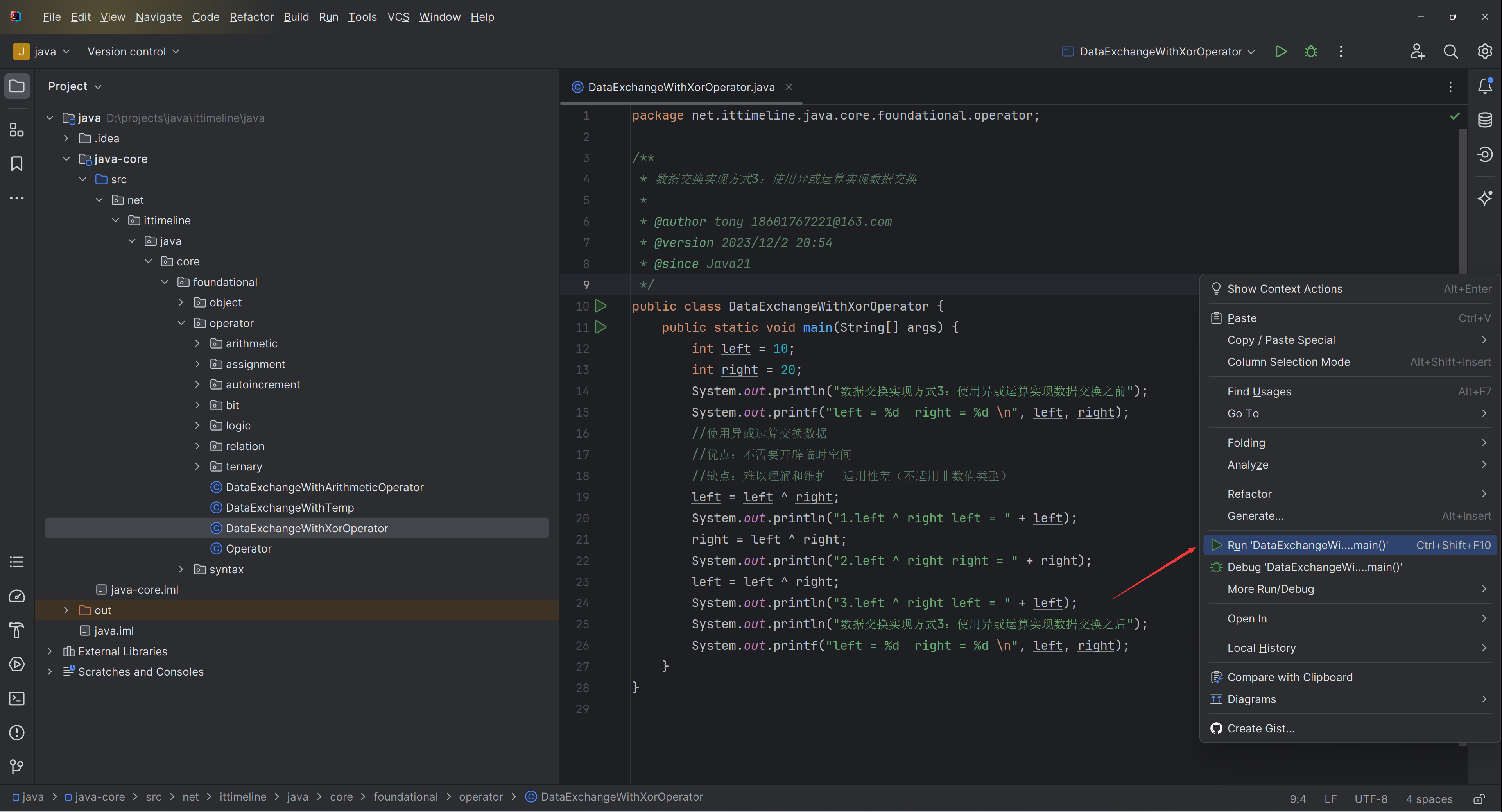The width and height of the screenshot is (1502, 812).
Task: Open the Bookmarks tool window icon
Action: 17,164
